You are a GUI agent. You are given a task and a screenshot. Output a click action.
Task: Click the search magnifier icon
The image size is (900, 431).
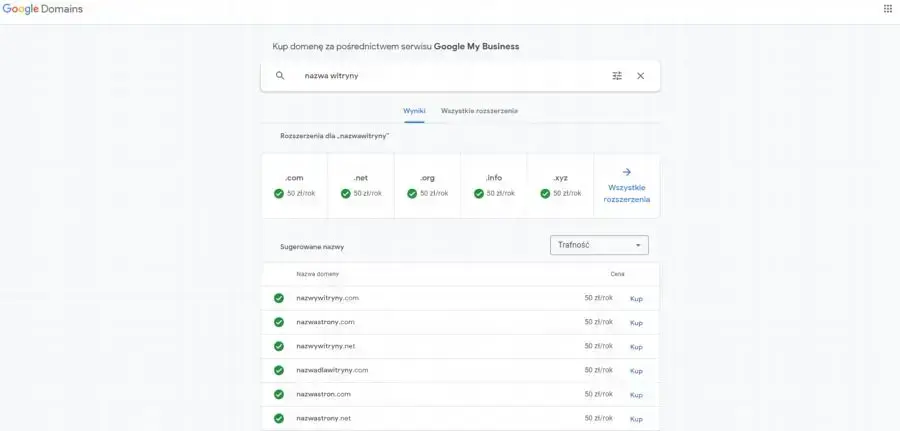pyautogui.click(x=280, y=76)
